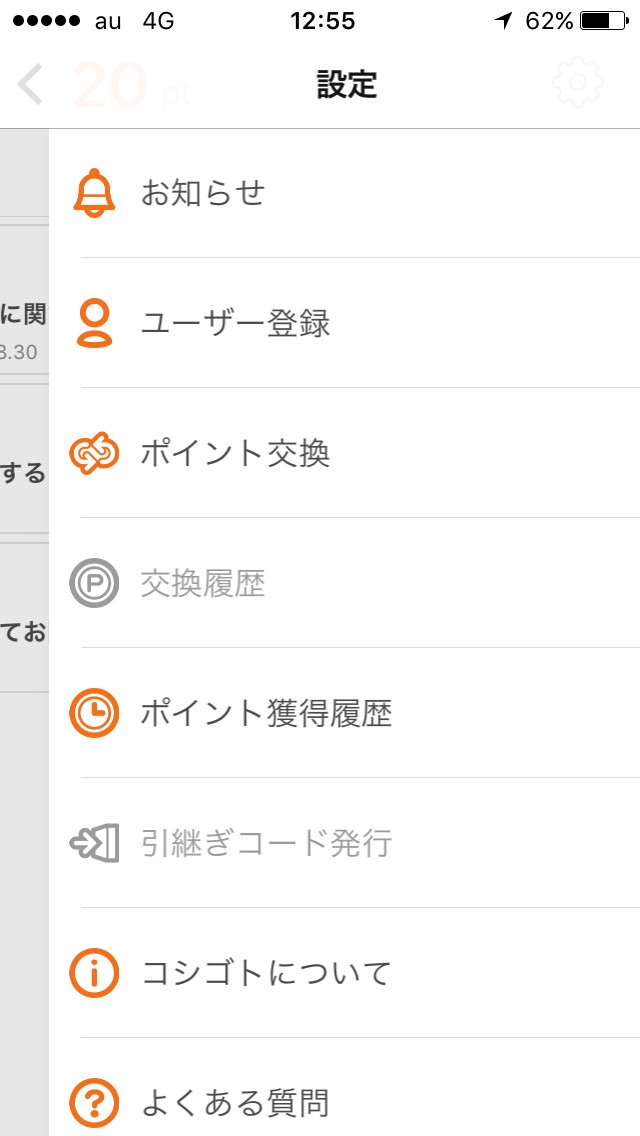Tap the orange bell notification icon
This screenshot has width=640, height=1136.
[x=95, y=193]
